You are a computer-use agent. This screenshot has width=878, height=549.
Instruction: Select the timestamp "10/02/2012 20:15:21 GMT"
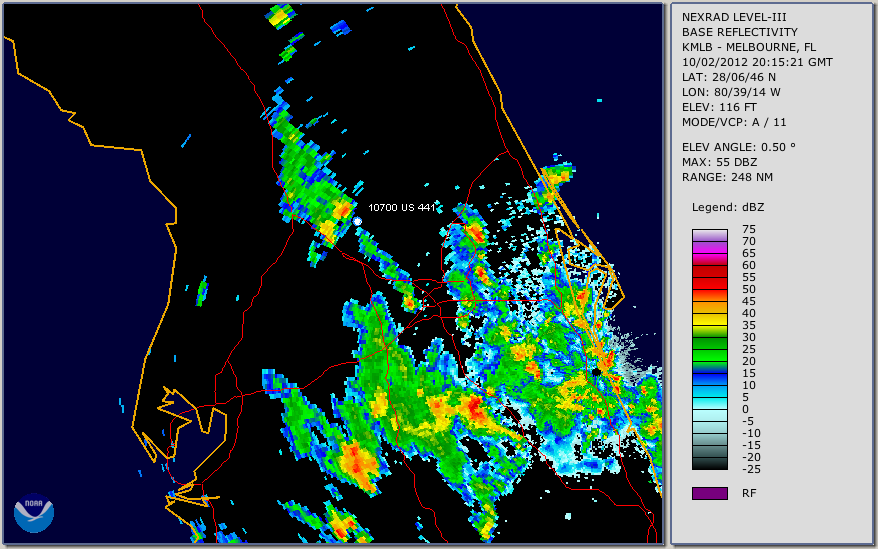click(757, 62)
